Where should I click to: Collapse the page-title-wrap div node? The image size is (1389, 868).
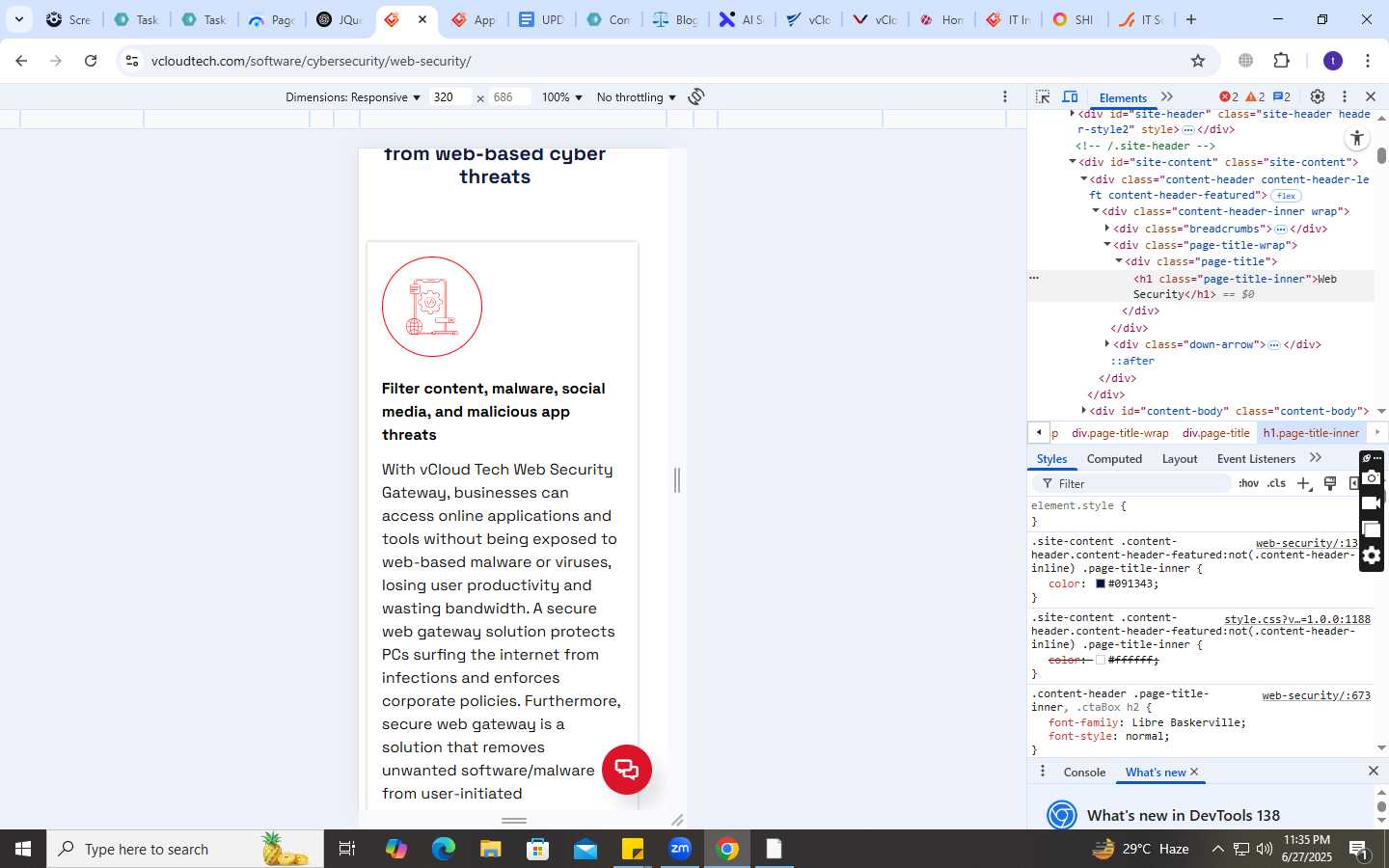point(1107,245)
